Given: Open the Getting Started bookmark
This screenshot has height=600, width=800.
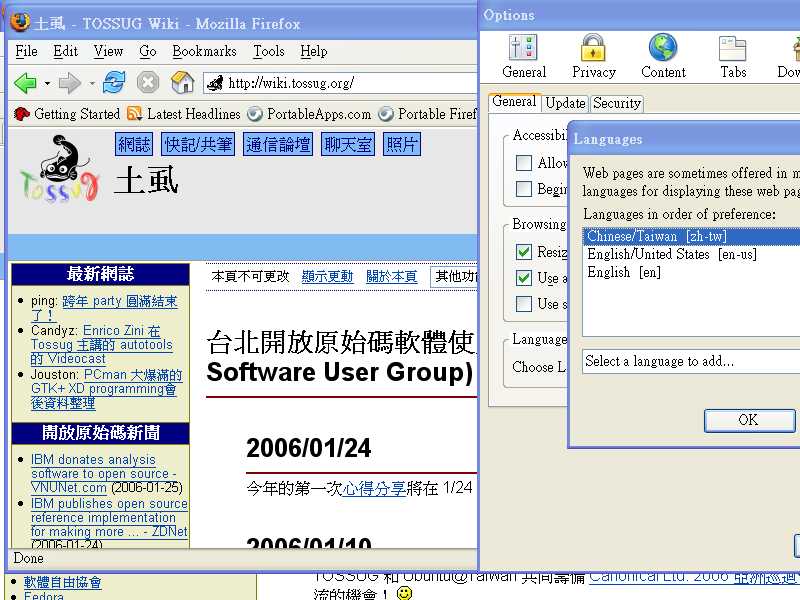Looking at the screenshot, I should click(x=67, y=114).
